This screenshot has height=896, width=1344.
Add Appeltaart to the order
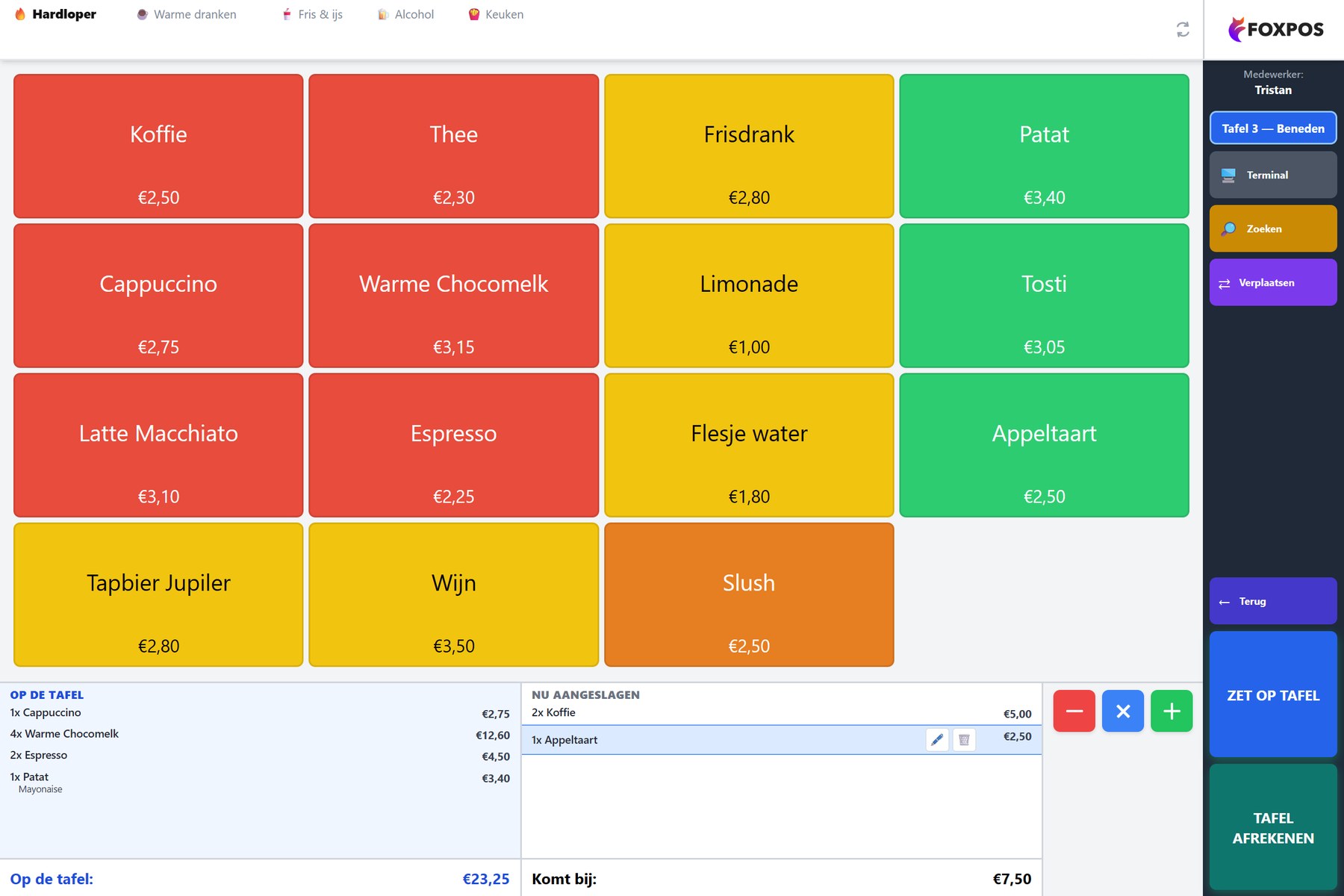pos(1045,445)
